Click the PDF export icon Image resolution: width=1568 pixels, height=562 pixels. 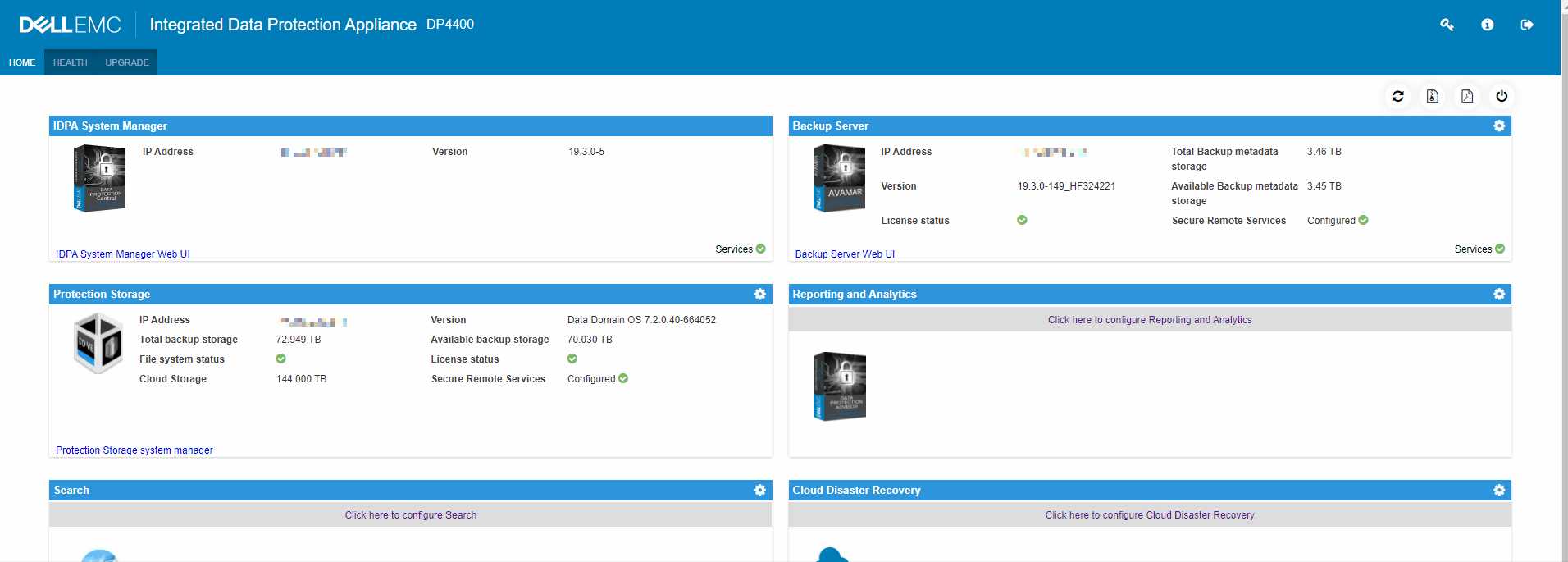(1467, 96)
